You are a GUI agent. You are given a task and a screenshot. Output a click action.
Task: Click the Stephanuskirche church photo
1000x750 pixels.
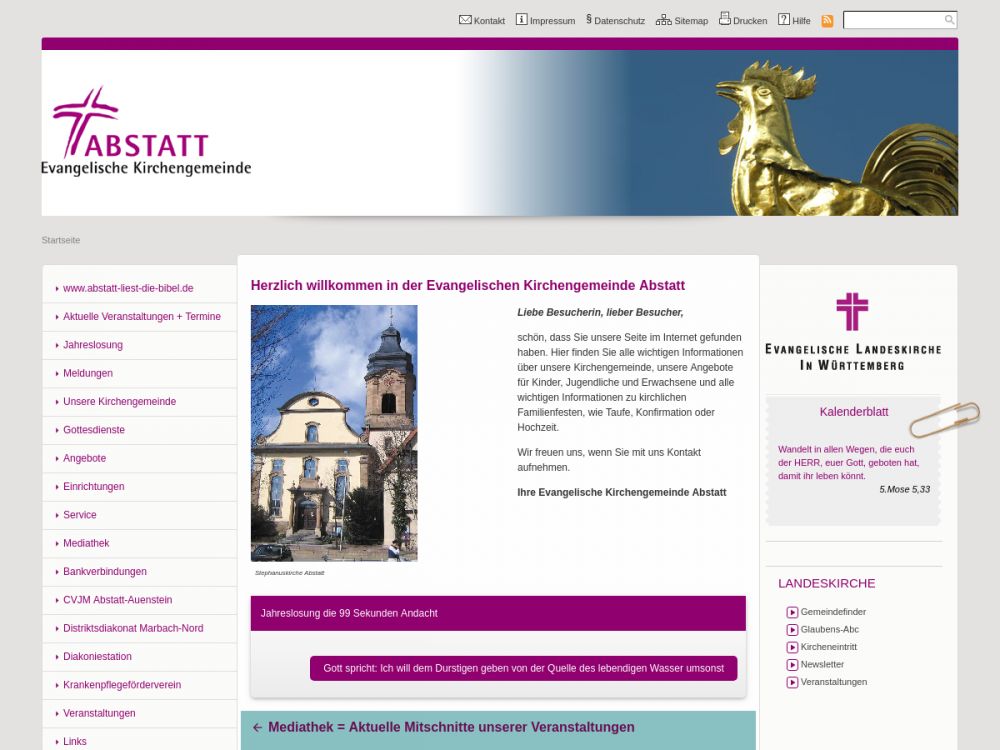point(334,433)
